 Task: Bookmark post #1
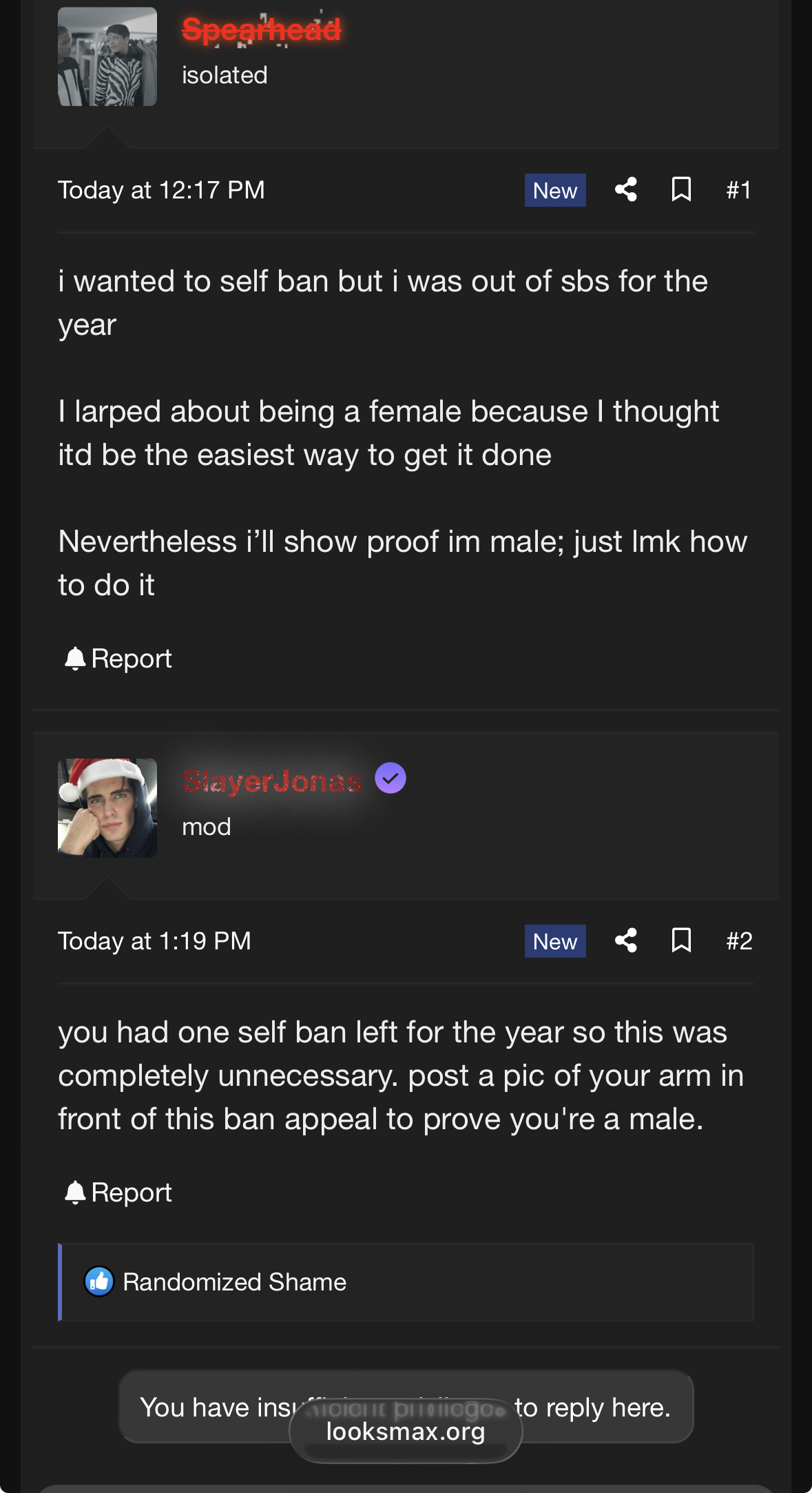(681, 189)
